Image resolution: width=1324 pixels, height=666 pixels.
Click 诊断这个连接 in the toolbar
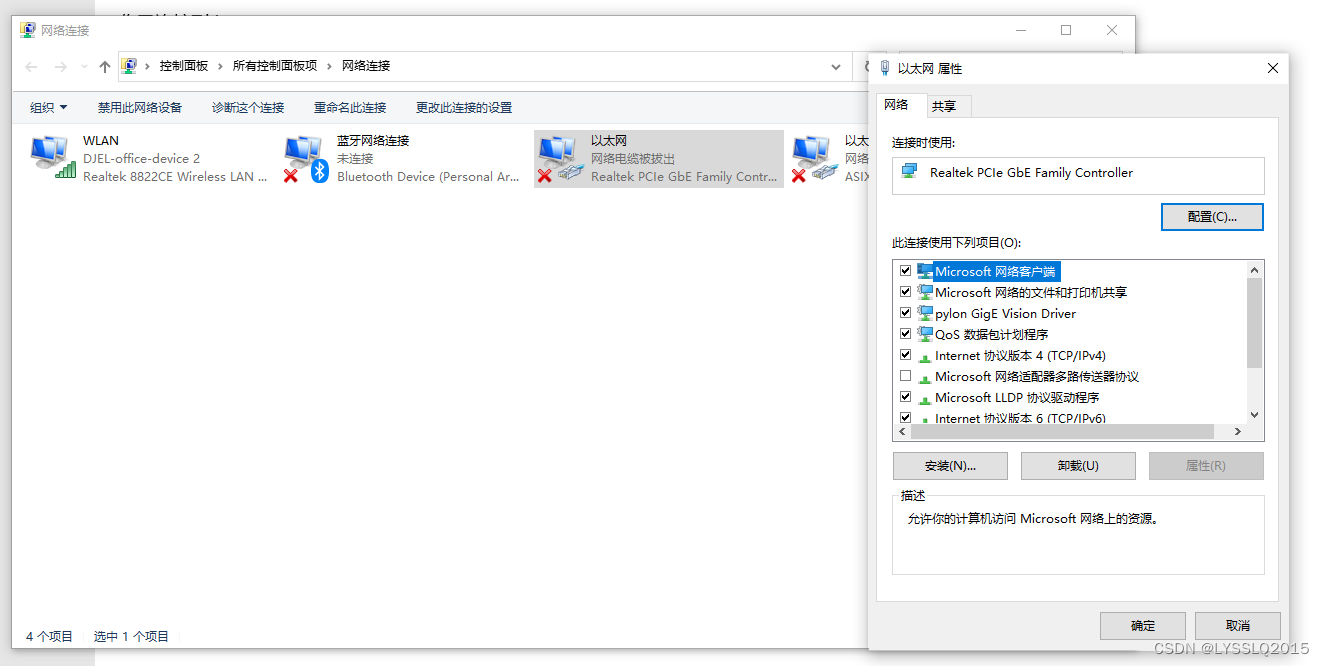point(248,107)
